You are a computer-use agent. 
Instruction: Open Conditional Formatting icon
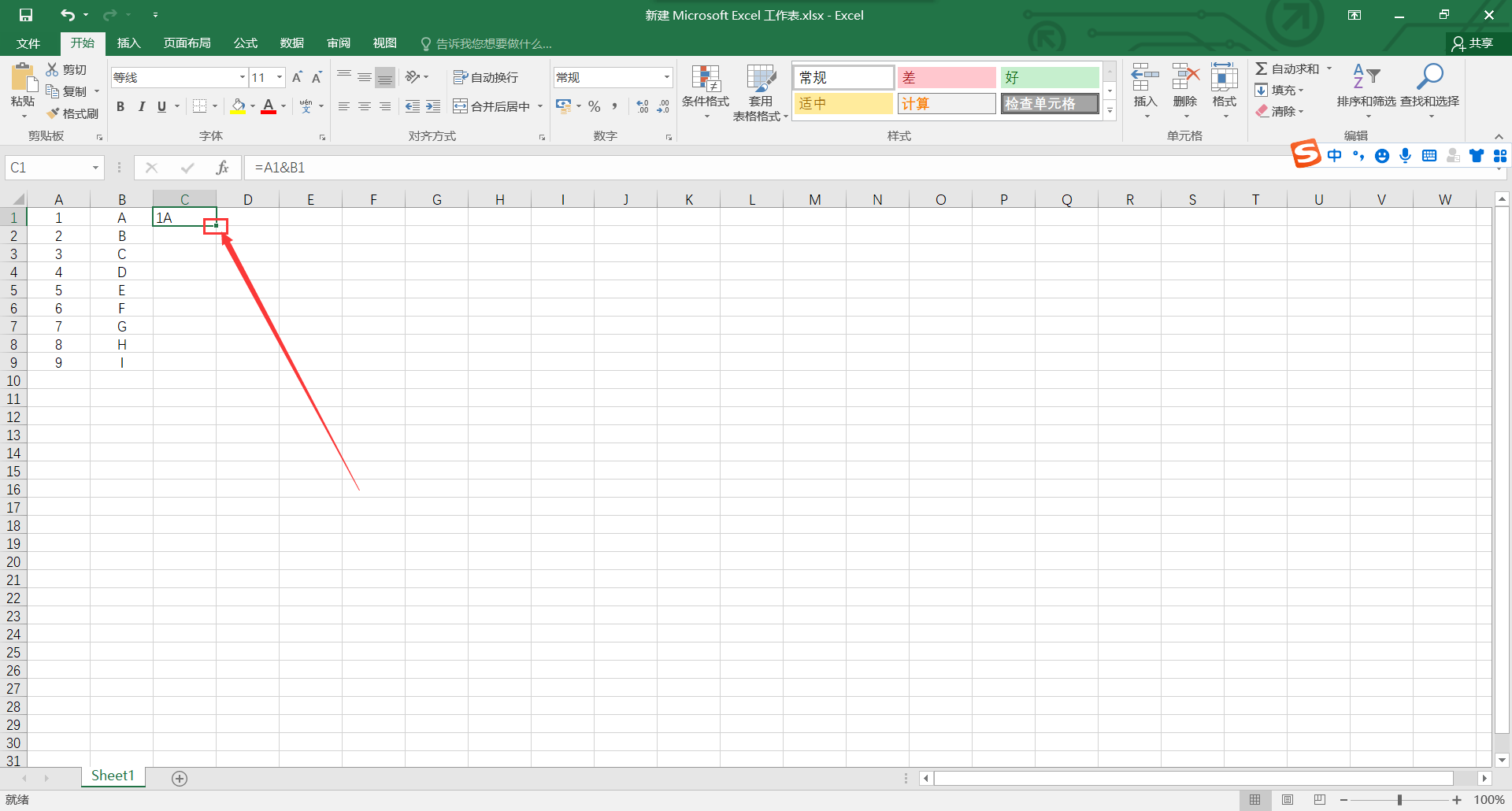(706, 79)
